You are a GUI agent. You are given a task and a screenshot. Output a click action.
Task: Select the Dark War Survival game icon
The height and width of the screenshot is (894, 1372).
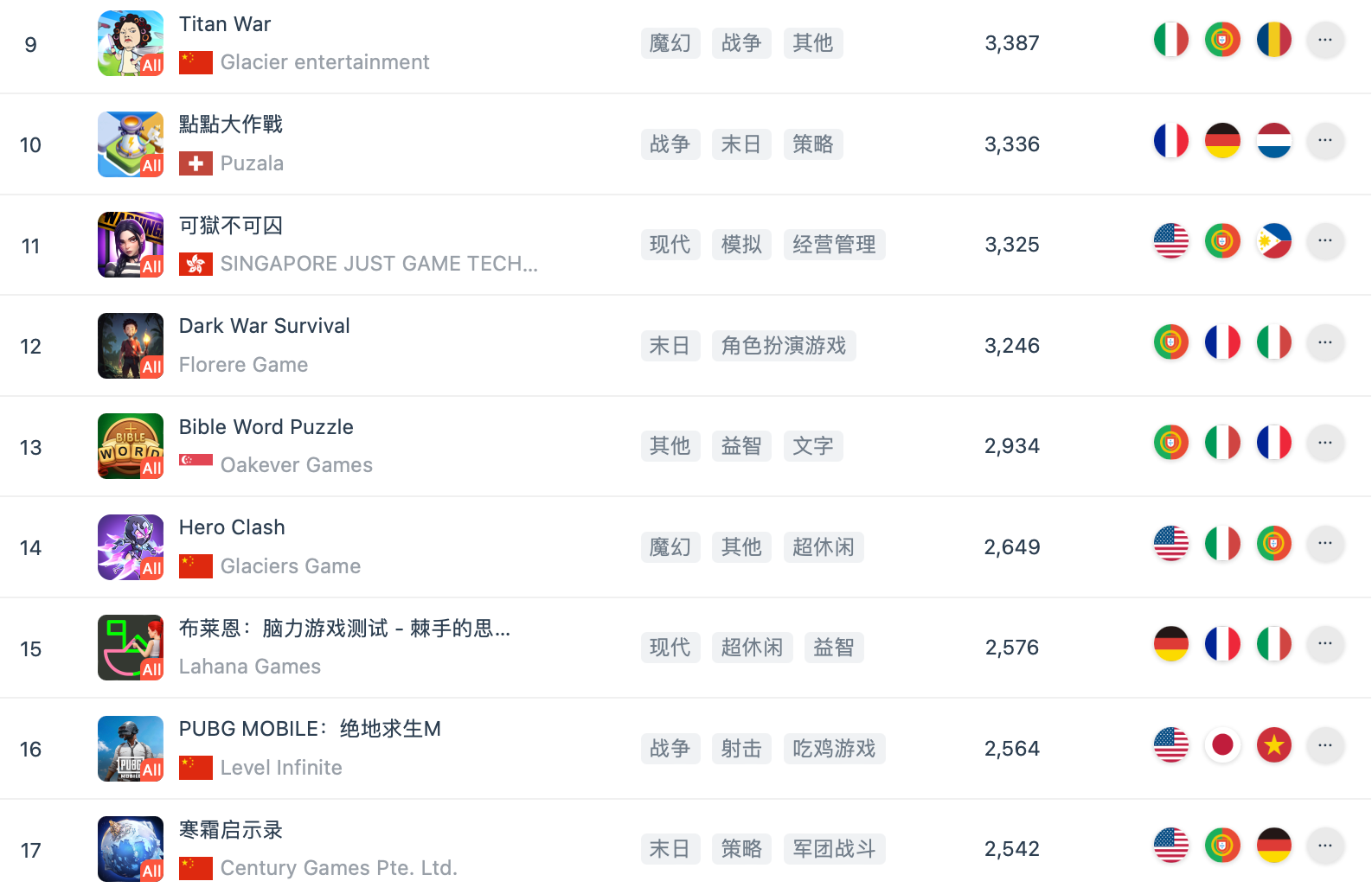click(130, 345)
